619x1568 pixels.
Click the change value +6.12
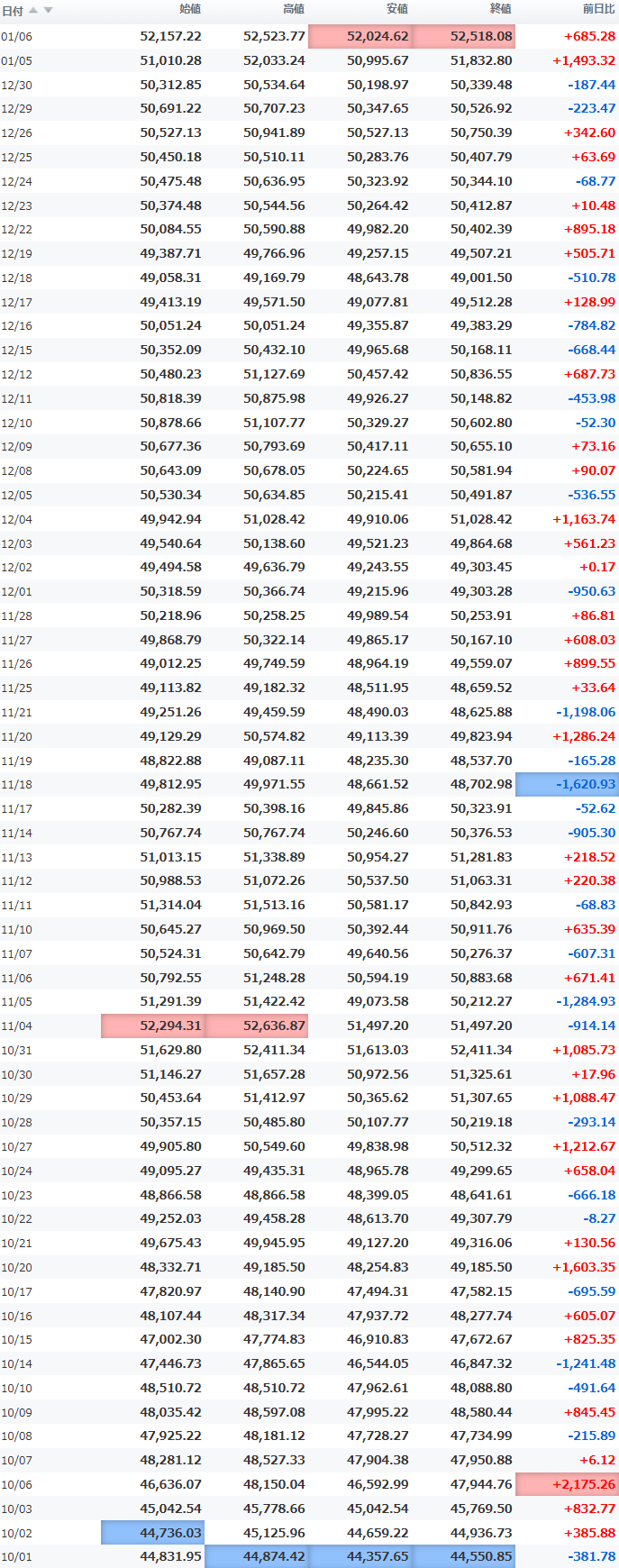(598, 1461)
